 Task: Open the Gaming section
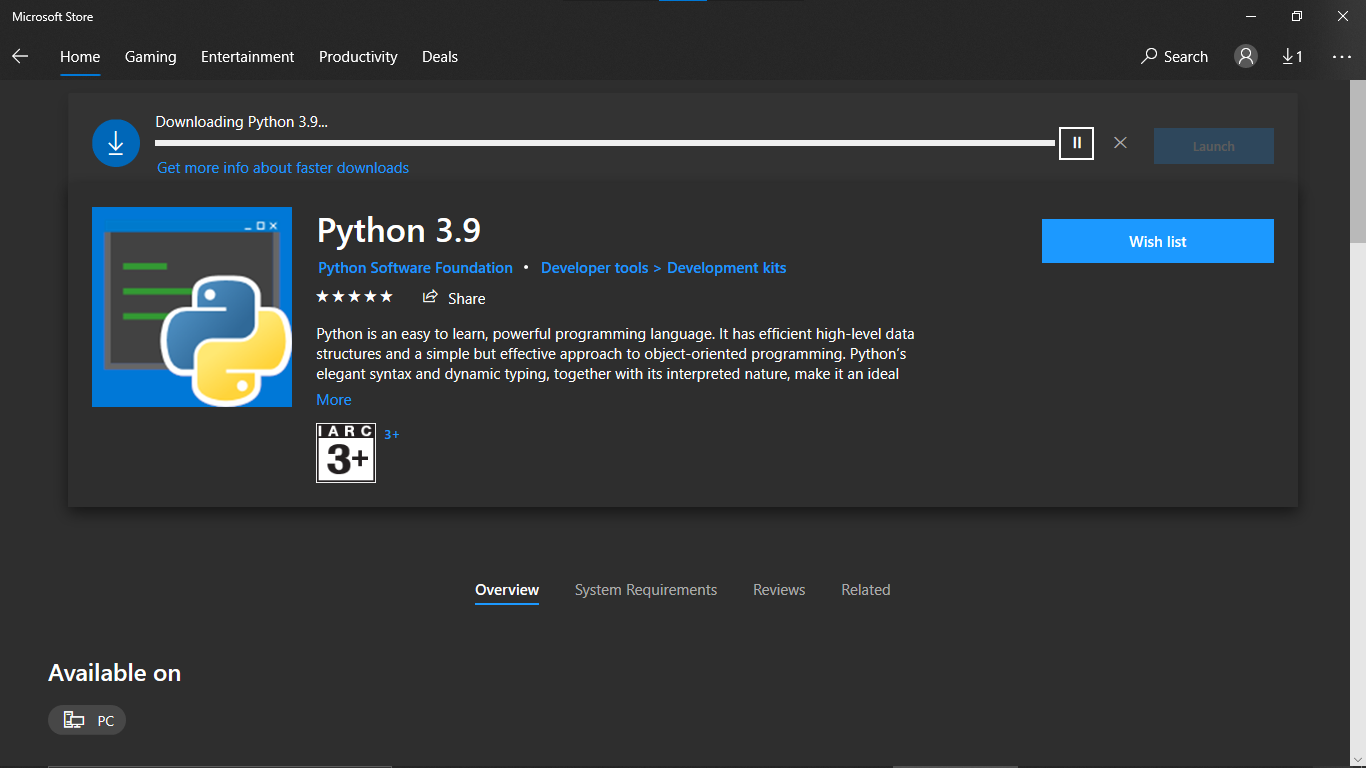(150, 57)
